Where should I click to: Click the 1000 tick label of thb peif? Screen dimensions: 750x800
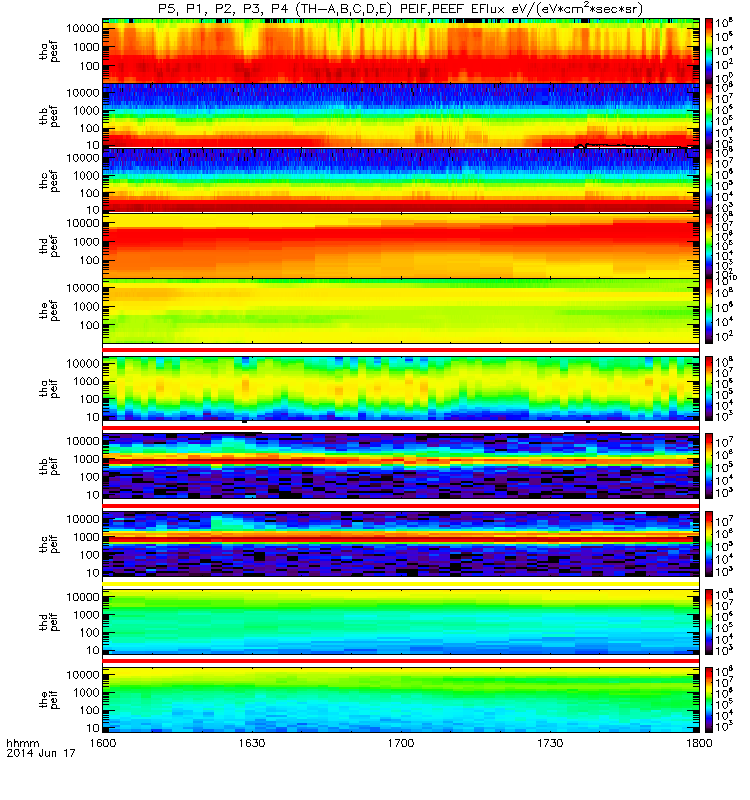pos(86,459)
